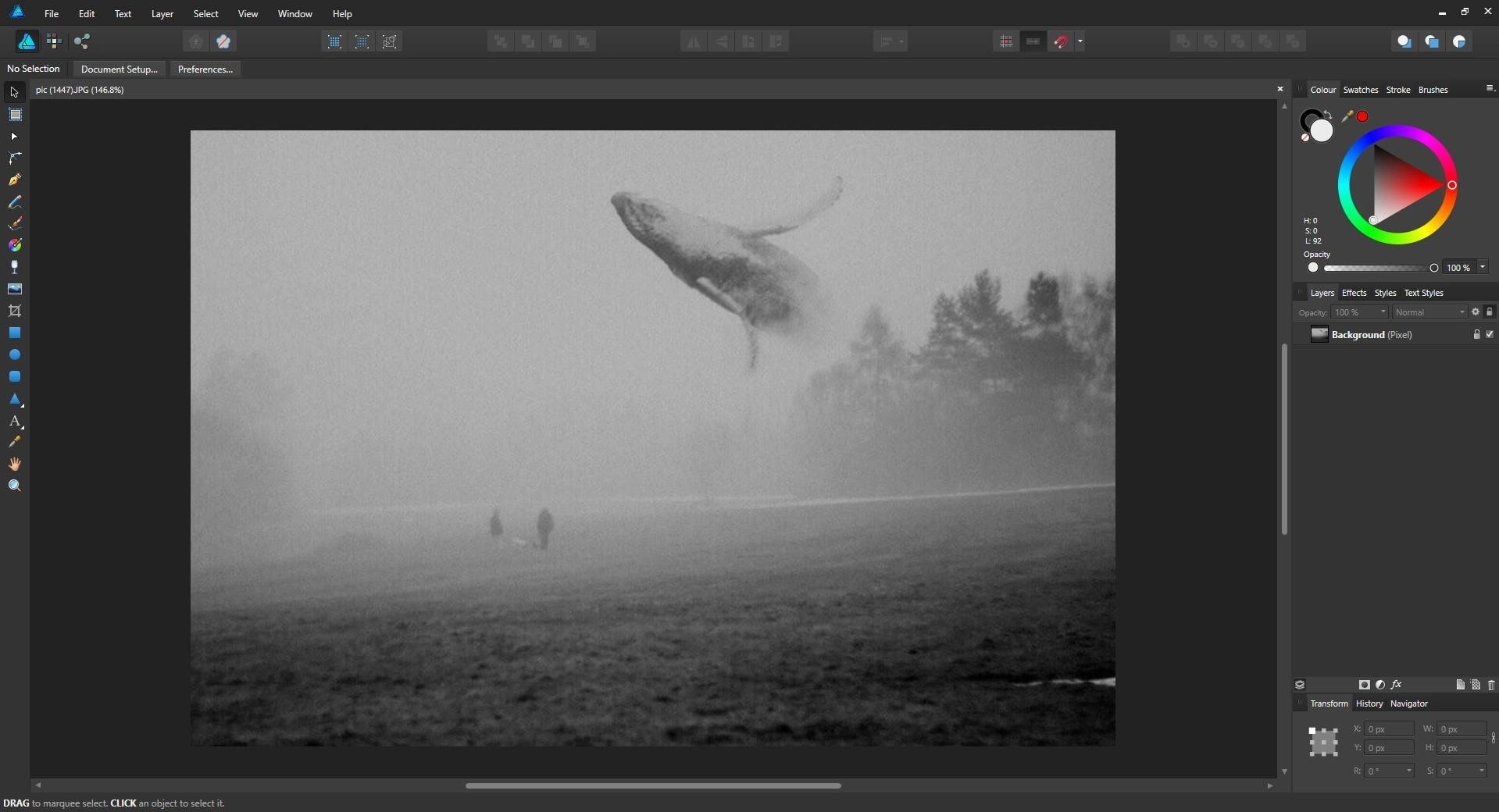Toggle snapping magnet icon
Image resolution: width=1499 pixels, height=812 pixels.
1061,41
